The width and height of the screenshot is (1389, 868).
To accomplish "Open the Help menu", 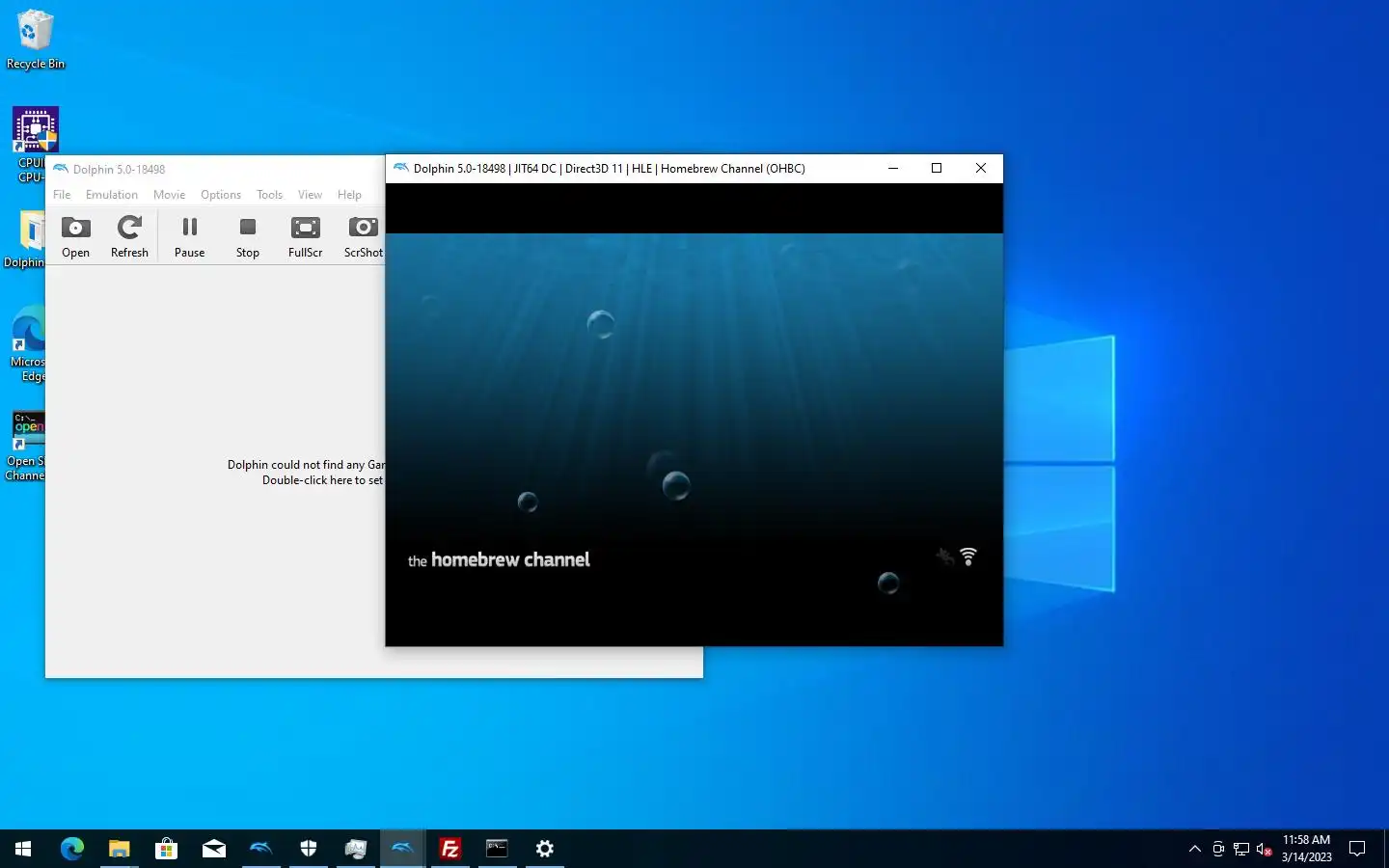I will tap(349, 195).
